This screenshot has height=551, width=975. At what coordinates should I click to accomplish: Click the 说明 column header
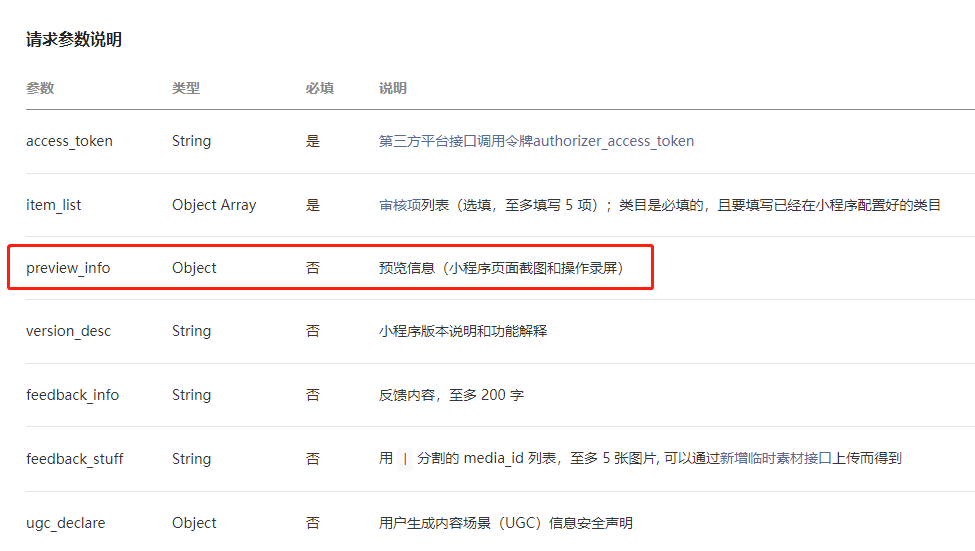[392, 88]
